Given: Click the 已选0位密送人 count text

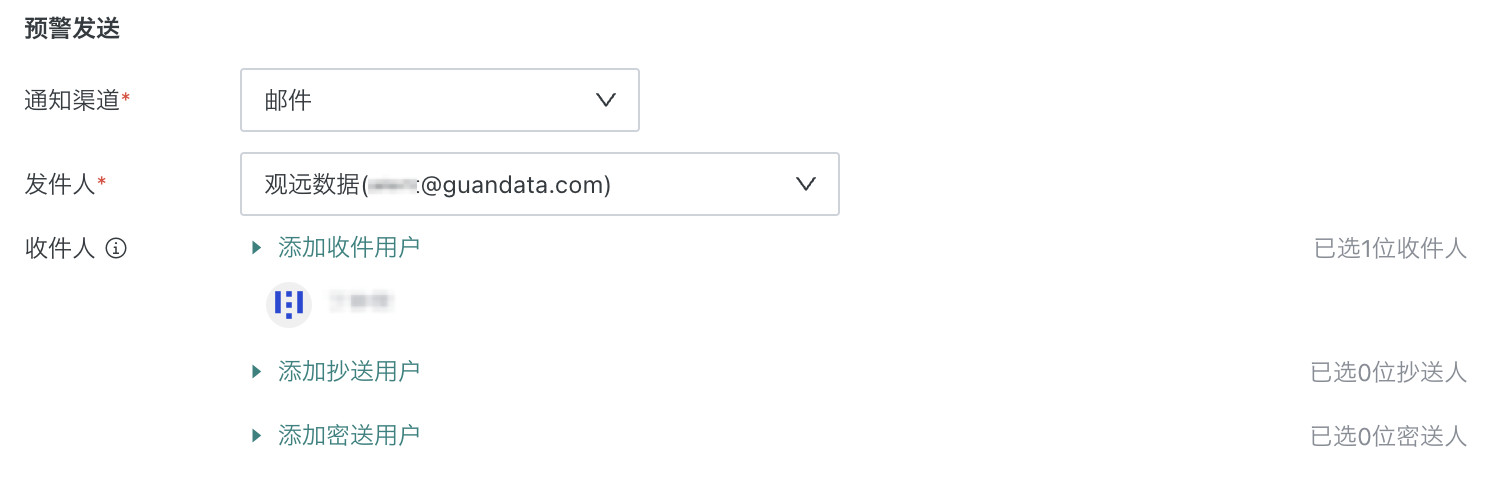Looking at the screenshot, I should click(1388, 436).
